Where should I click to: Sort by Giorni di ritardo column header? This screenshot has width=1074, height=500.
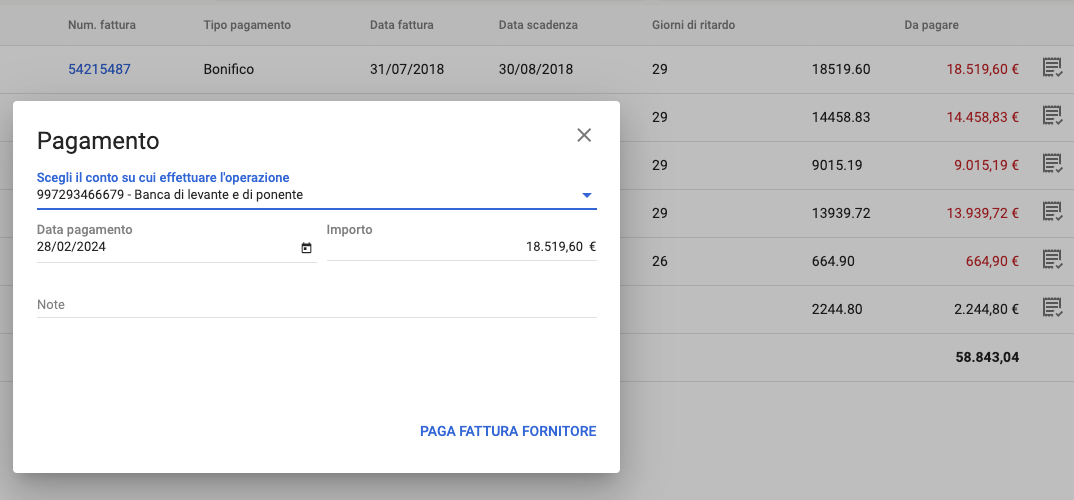click(693, 25)
